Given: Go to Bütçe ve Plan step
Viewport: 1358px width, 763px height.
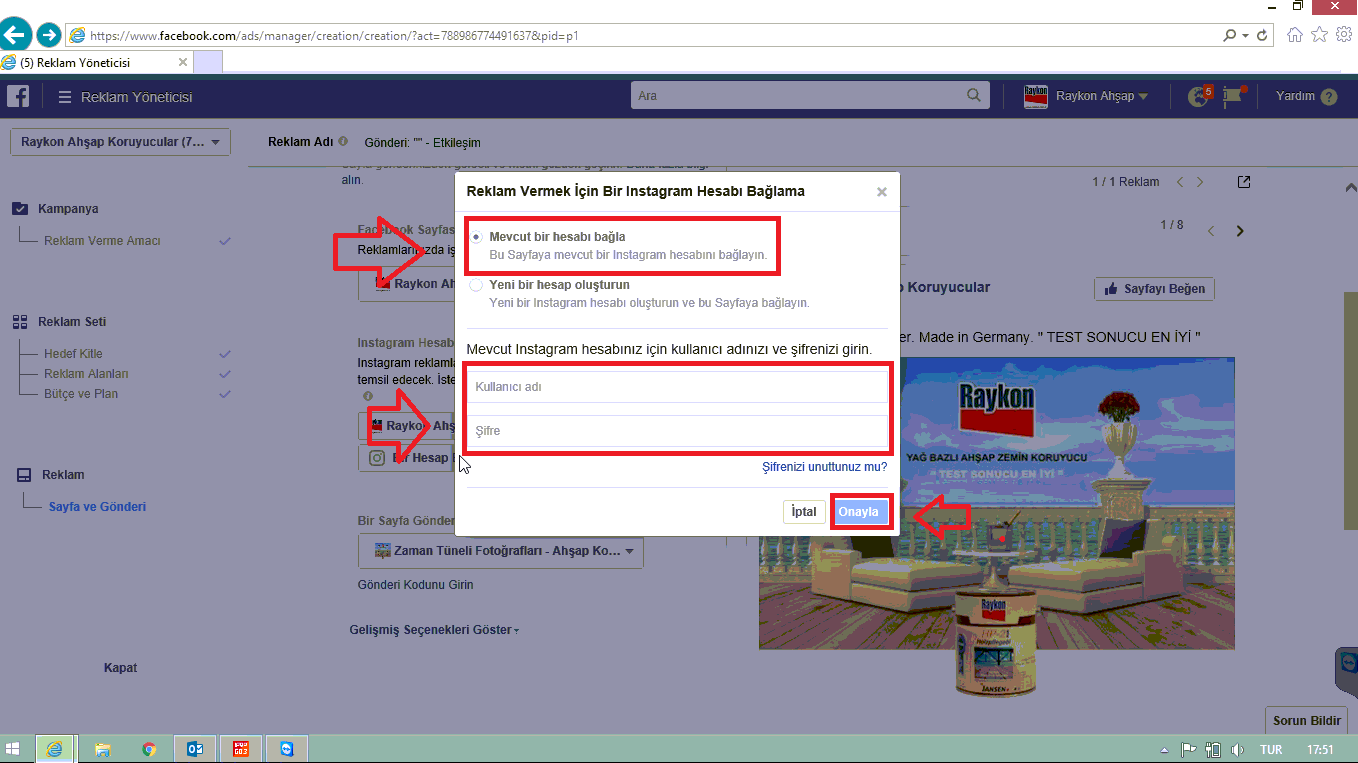Looking at the screenshot, I should [81, 394].
